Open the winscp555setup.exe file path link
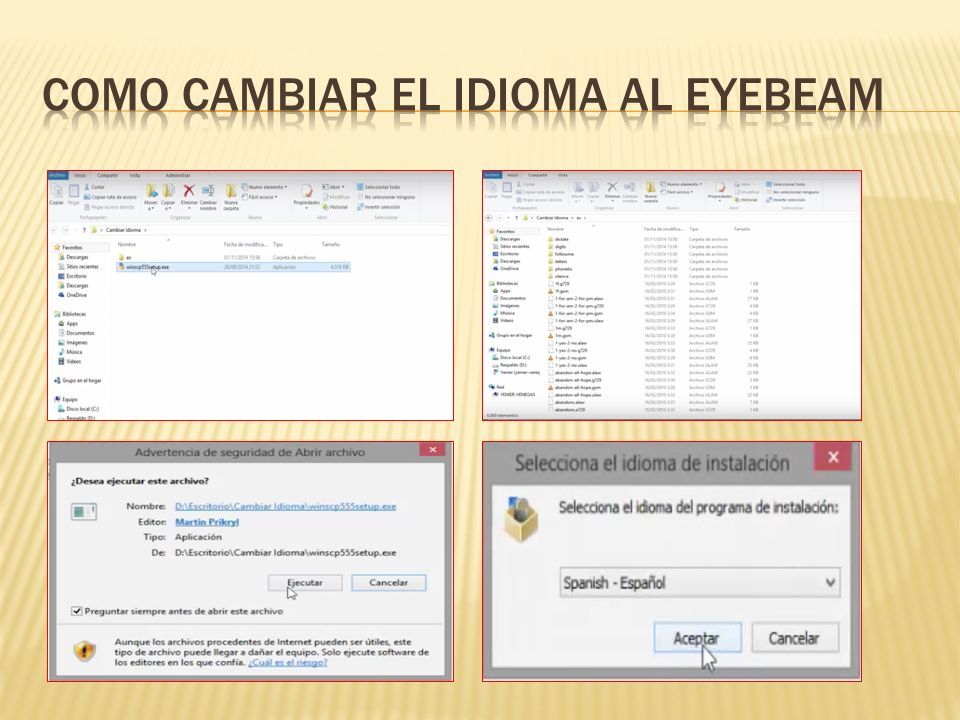This screenshot has height=720, width=960. point(285,506)
